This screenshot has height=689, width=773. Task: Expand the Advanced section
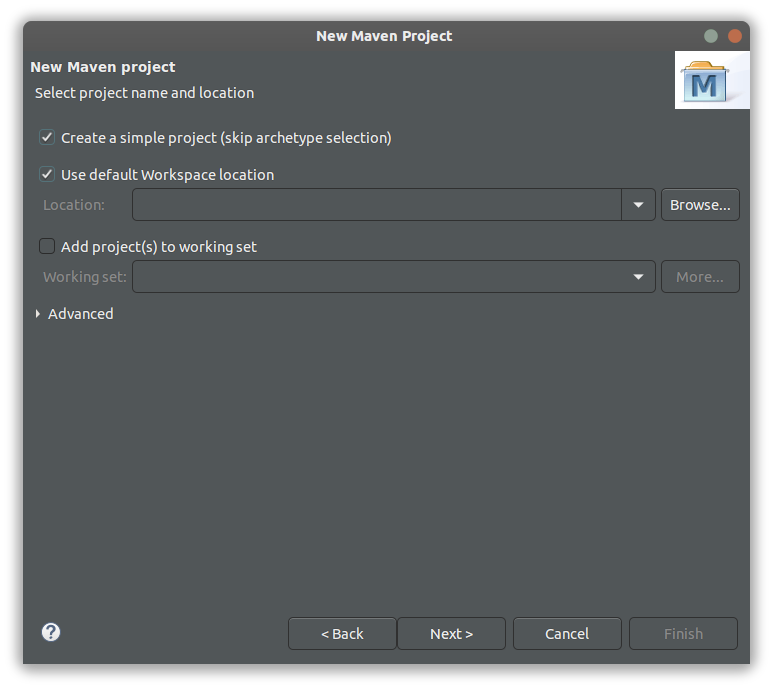pos(38,313)
